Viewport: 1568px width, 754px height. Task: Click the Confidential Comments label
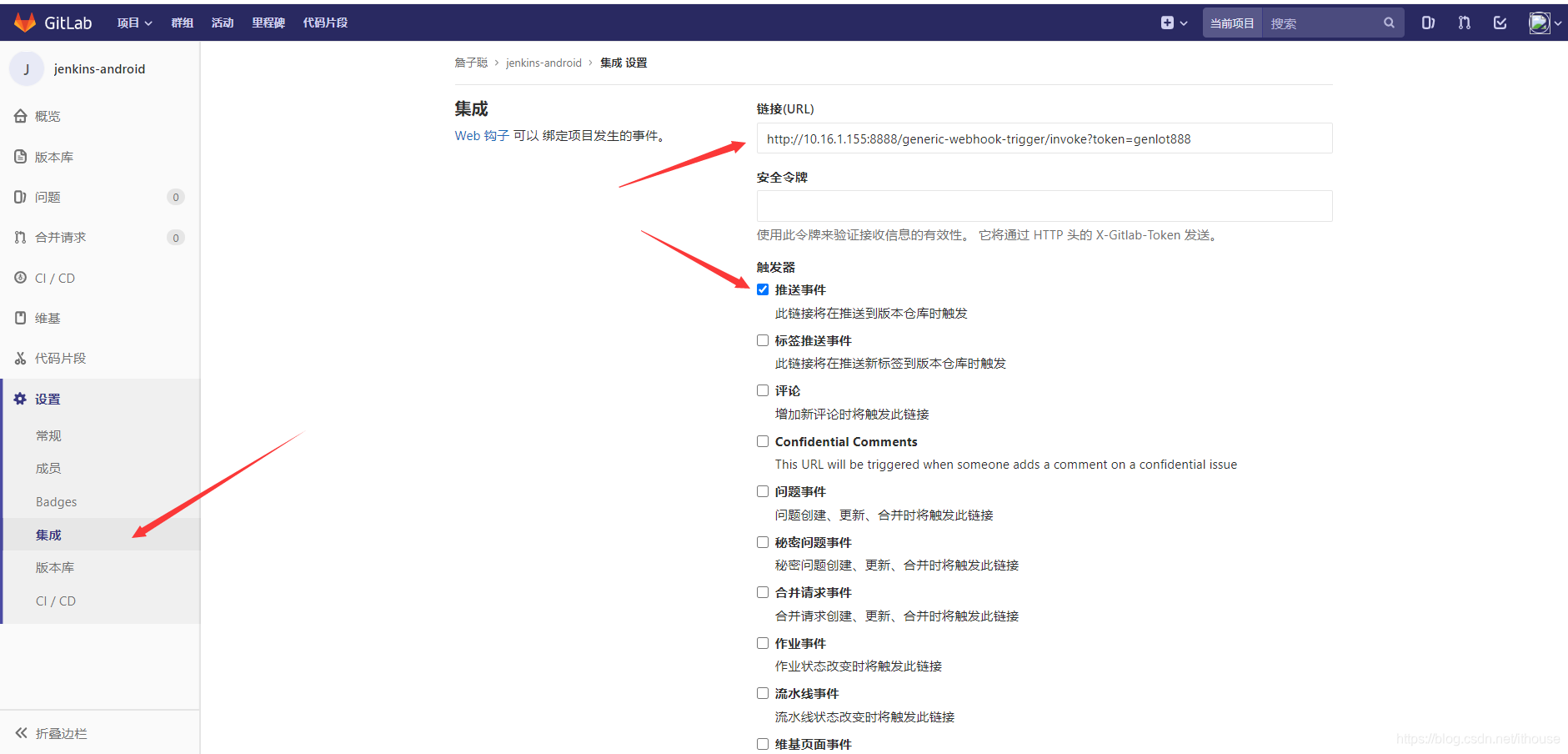[x=846, y=441]
